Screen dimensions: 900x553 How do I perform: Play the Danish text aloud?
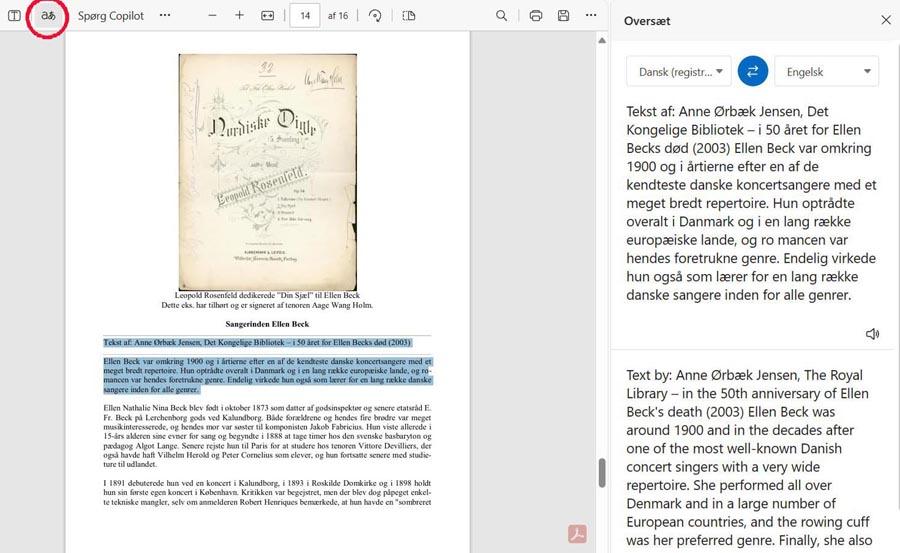click(872, 334)
